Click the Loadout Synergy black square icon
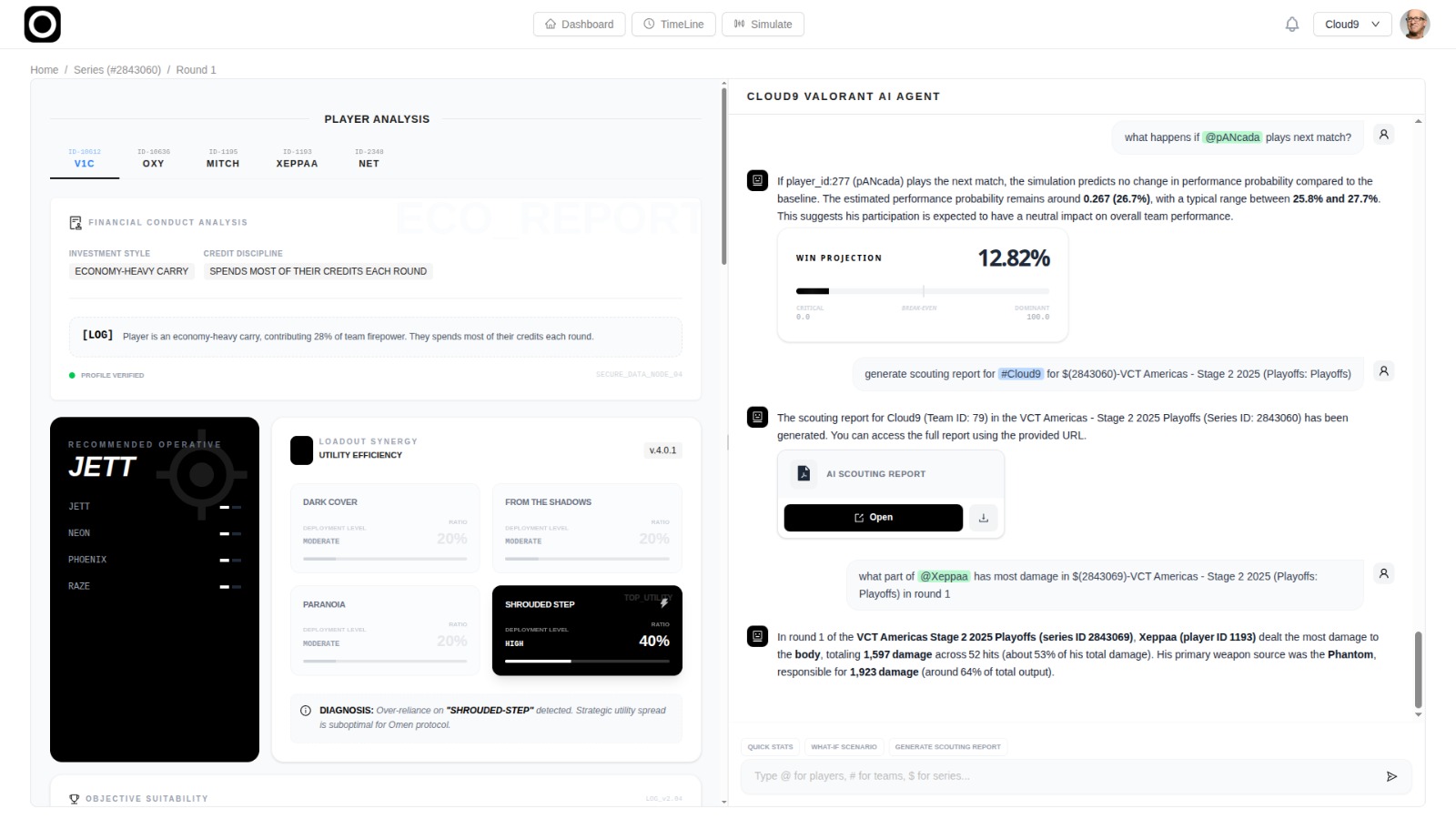The height and width of the screenshot is (819, 1456). 301,450
